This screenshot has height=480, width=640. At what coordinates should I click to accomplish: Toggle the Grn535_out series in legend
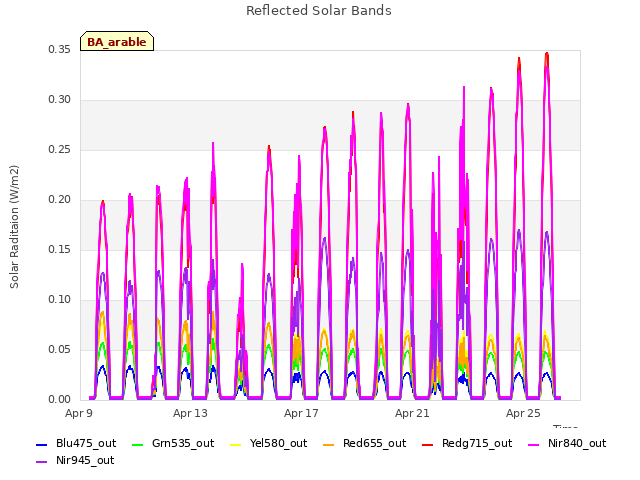coord(173,443)
